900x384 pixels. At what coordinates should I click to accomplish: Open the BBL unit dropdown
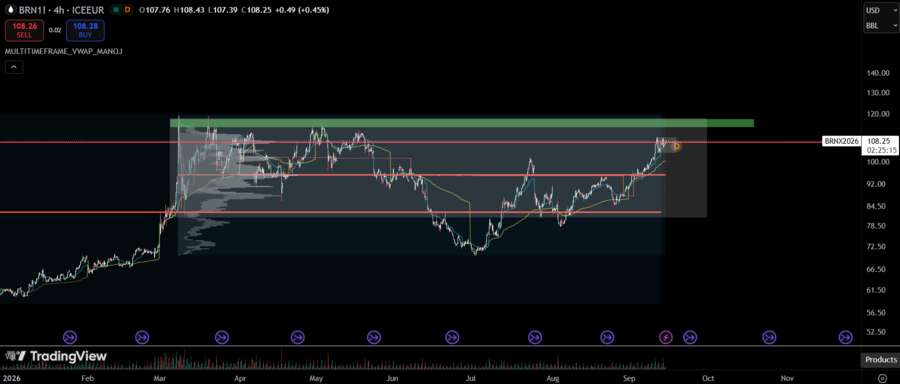pyautogui.click(x=882, y=25)
